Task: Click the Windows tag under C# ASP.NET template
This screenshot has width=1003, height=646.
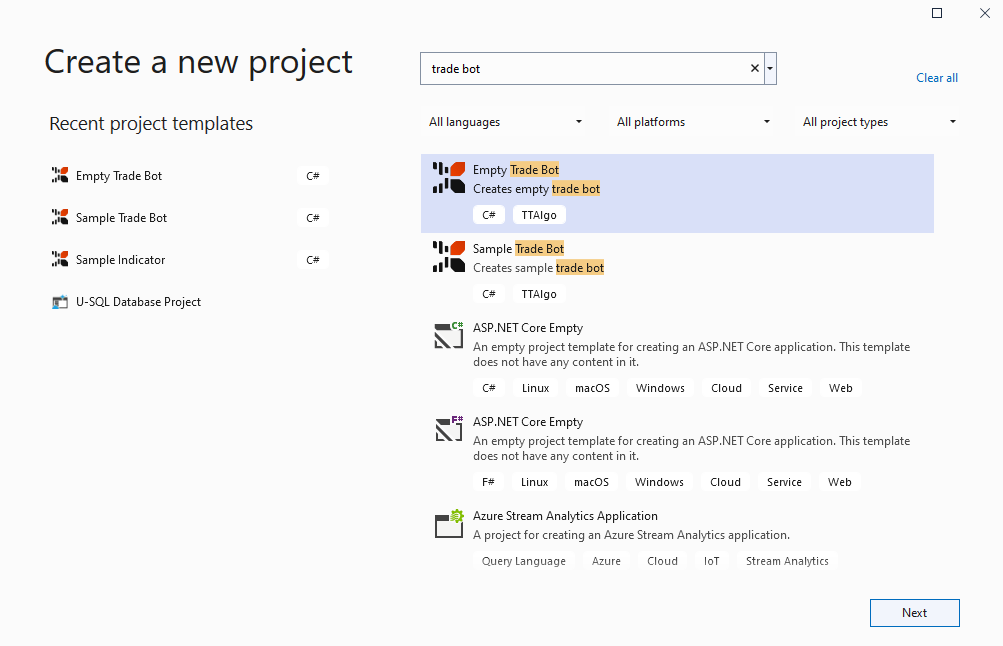Action: click(660, 388)
